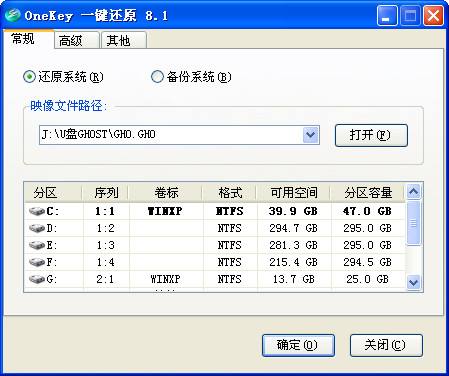
Task: Click the OneKey logo in title bar
Action: 12,15
